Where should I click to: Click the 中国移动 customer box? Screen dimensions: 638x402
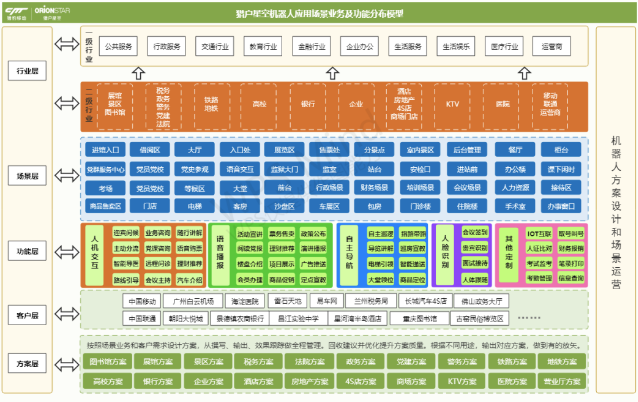pos(142,301)
